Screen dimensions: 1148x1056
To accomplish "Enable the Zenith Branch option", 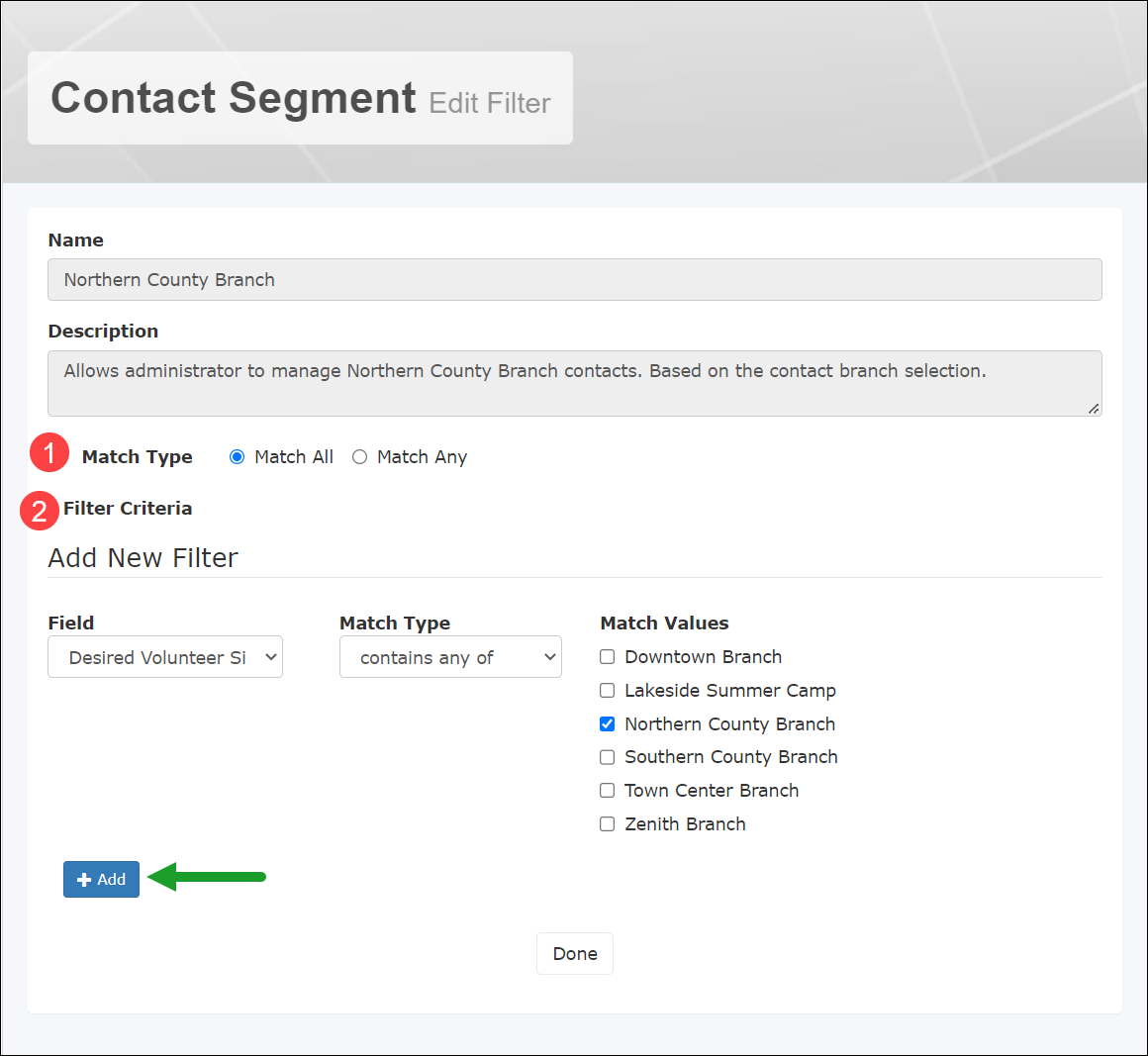I will coord(607,823).
